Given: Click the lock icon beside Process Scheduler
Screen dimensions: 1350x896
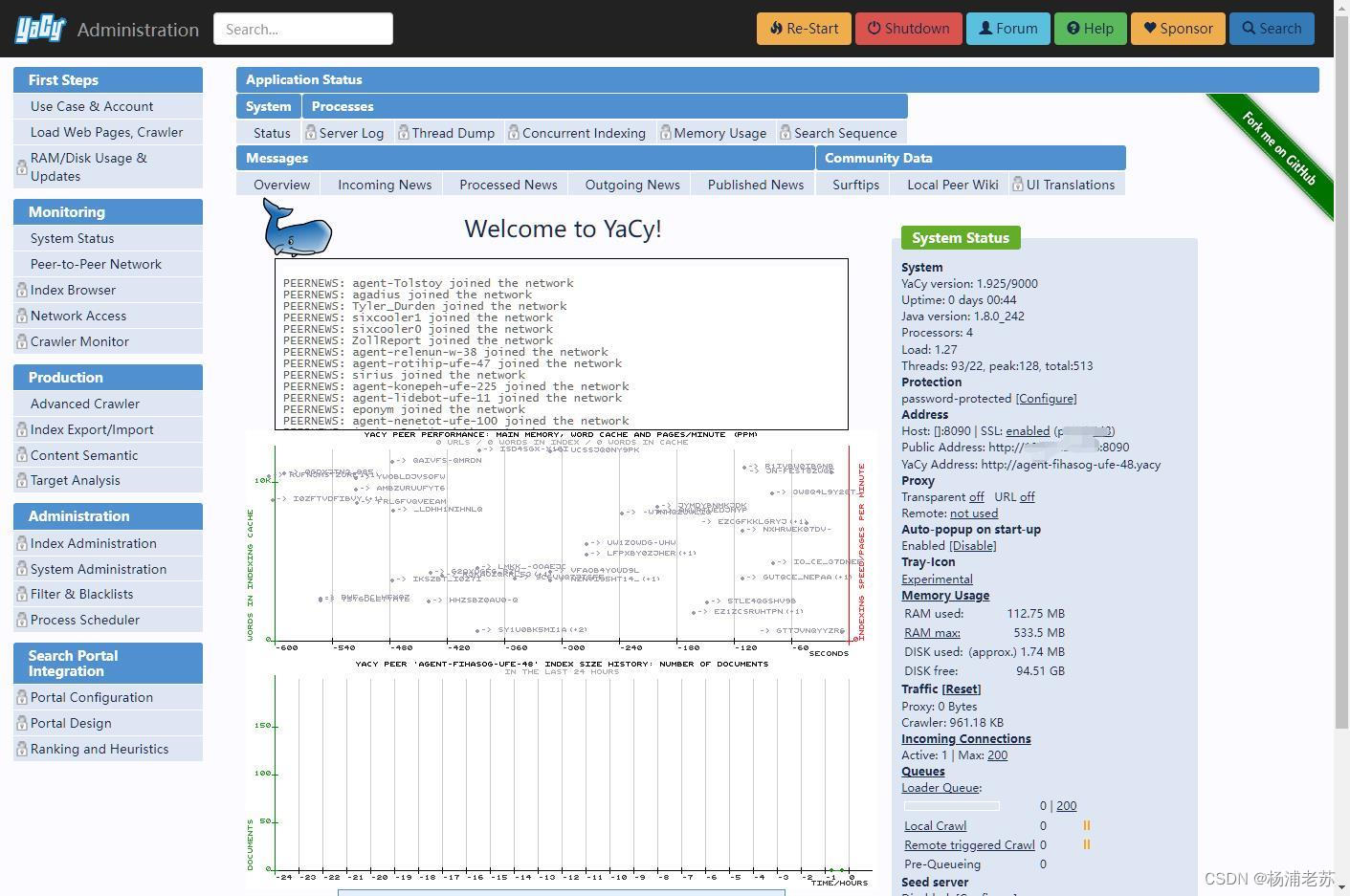Looking at the screenshot, I should coord(21,620).
